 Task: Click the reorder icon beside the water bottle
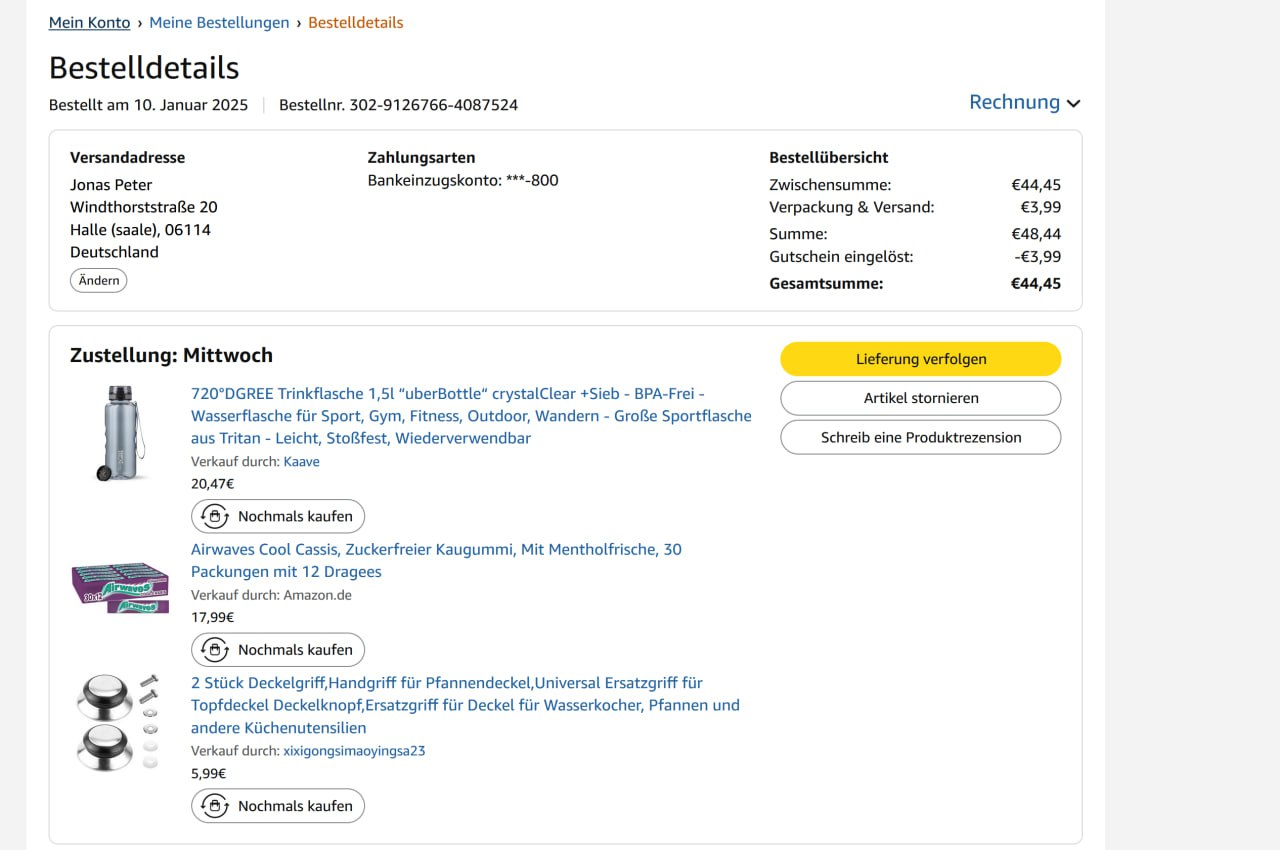(x=214, y=516)
